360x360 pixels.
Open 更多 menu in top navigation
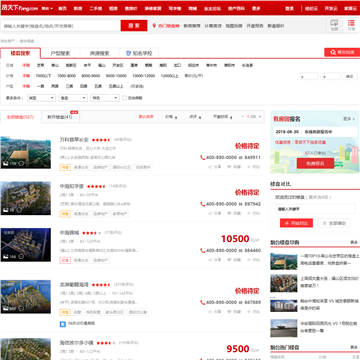click(256, 8)
